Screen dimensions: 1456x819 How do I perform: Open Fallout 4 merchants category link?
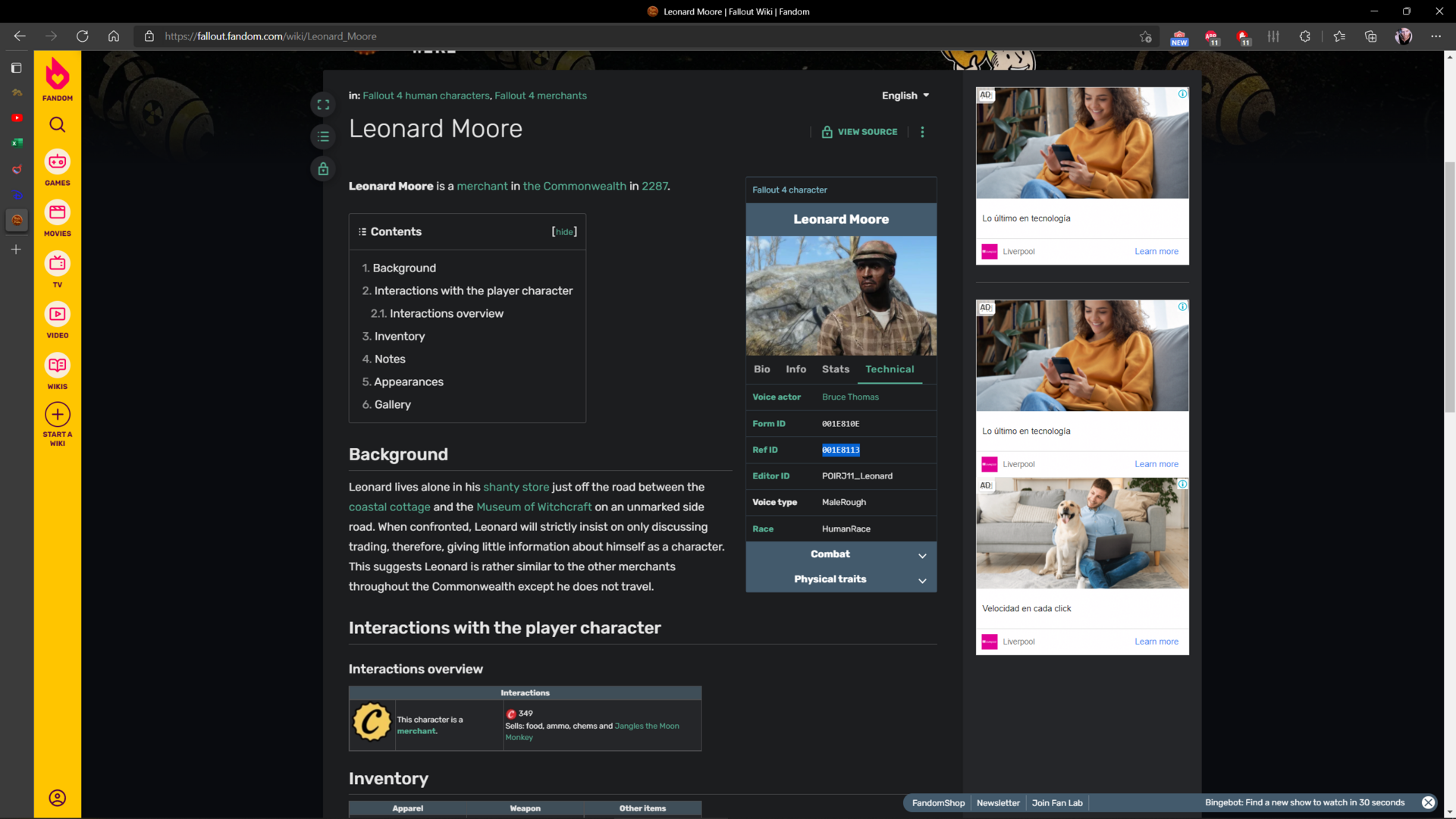tap(541, 96)
